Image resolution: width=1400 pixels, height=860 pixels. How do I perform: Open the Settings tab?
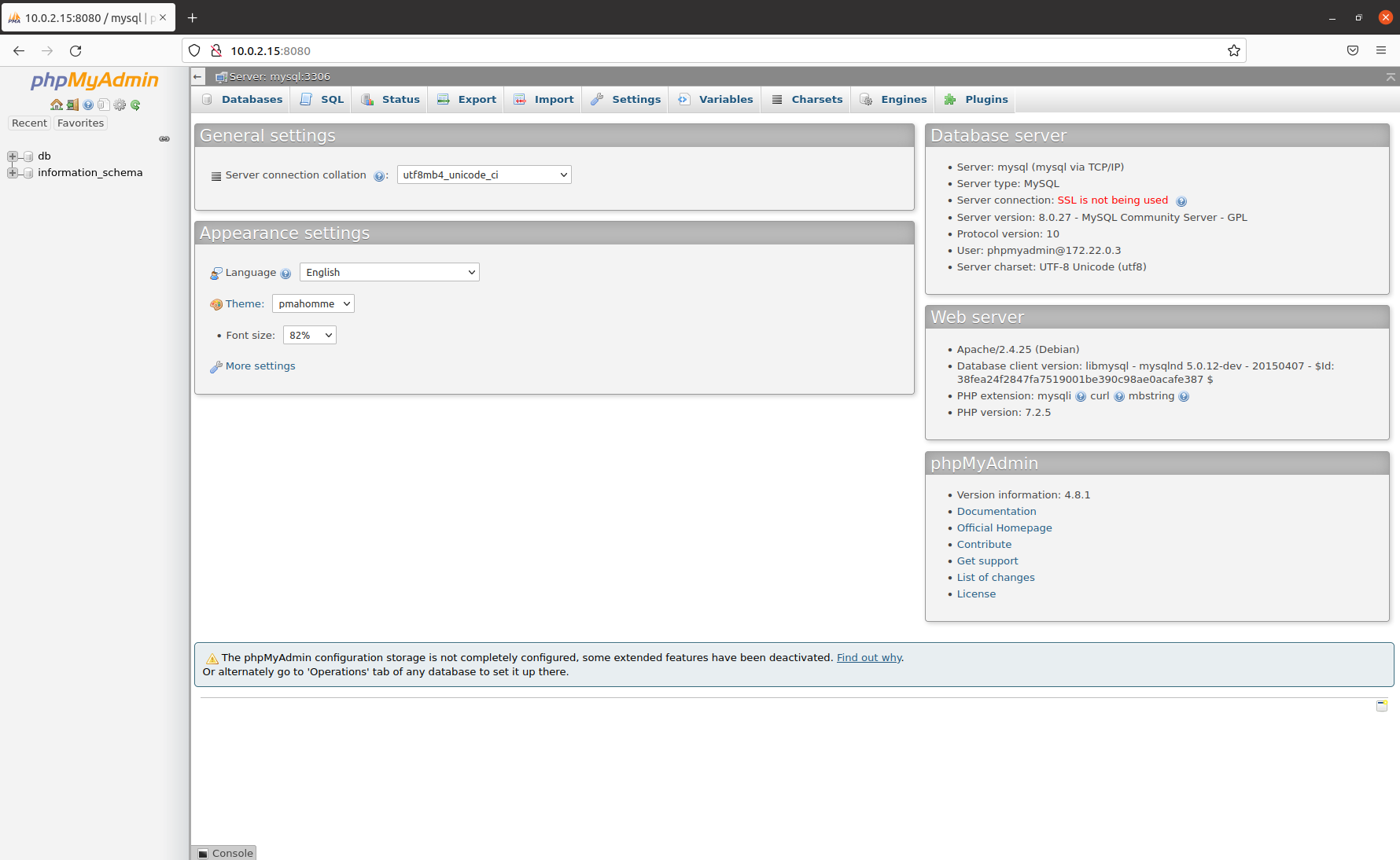626,99
